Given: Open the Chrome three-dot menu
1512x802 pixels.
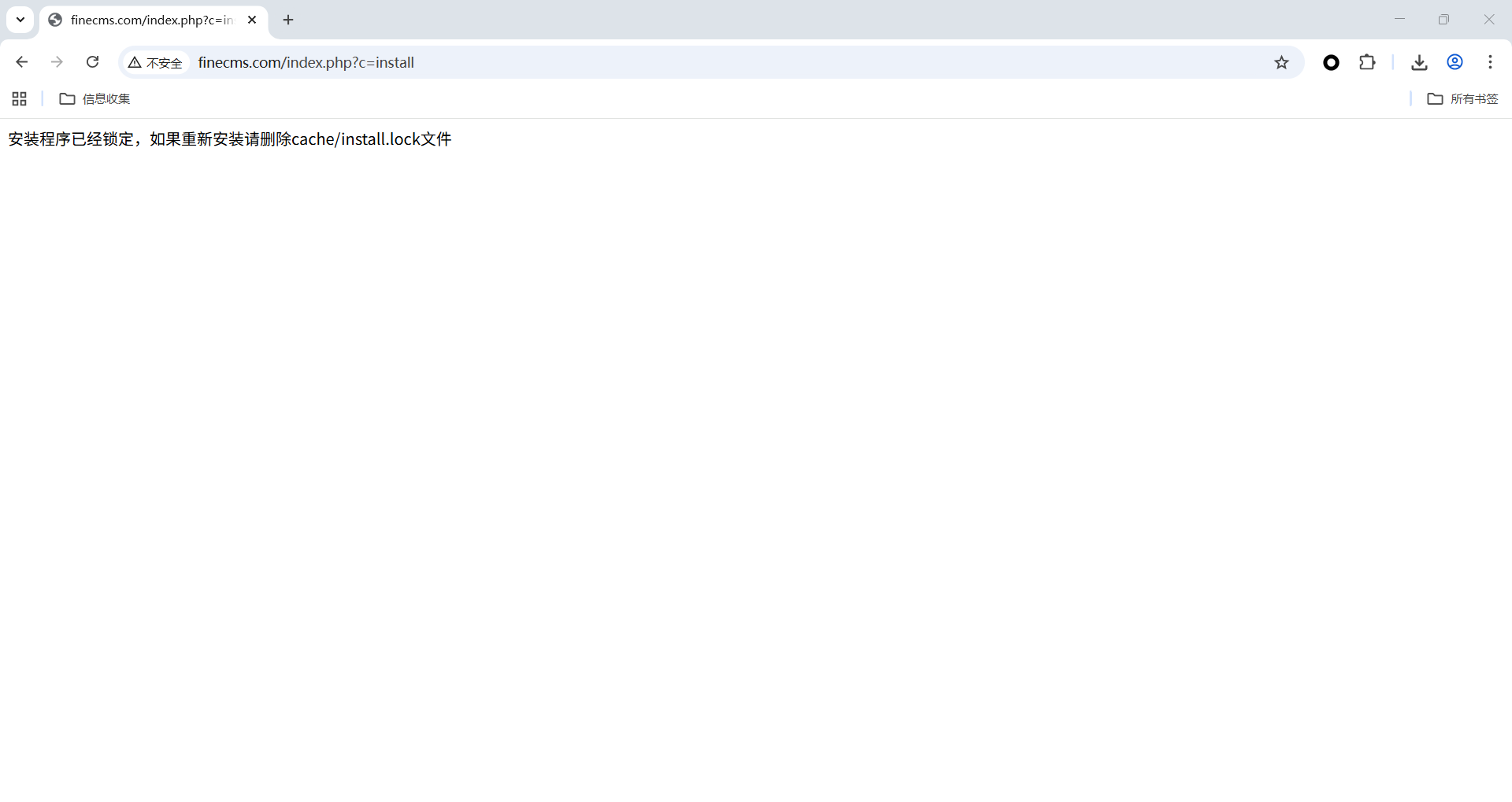Looking at the screenshot, I should [1490, 62].
